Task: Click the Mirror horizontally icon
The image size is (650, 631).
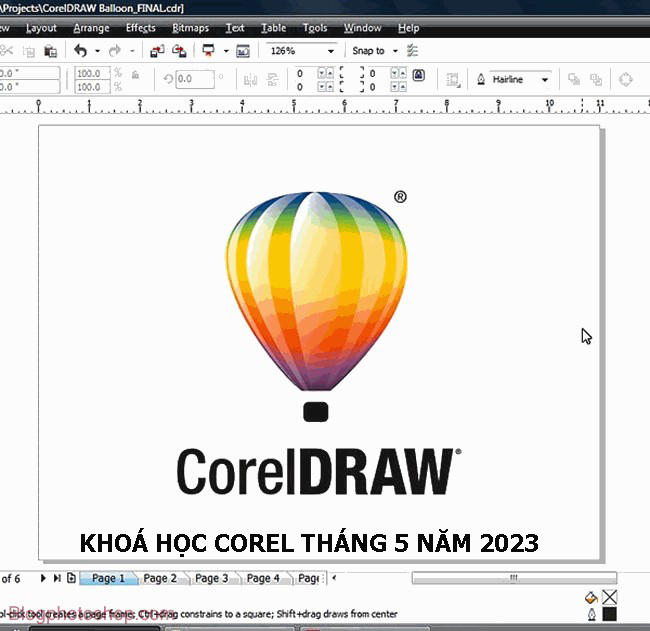Action: (250, 80)
